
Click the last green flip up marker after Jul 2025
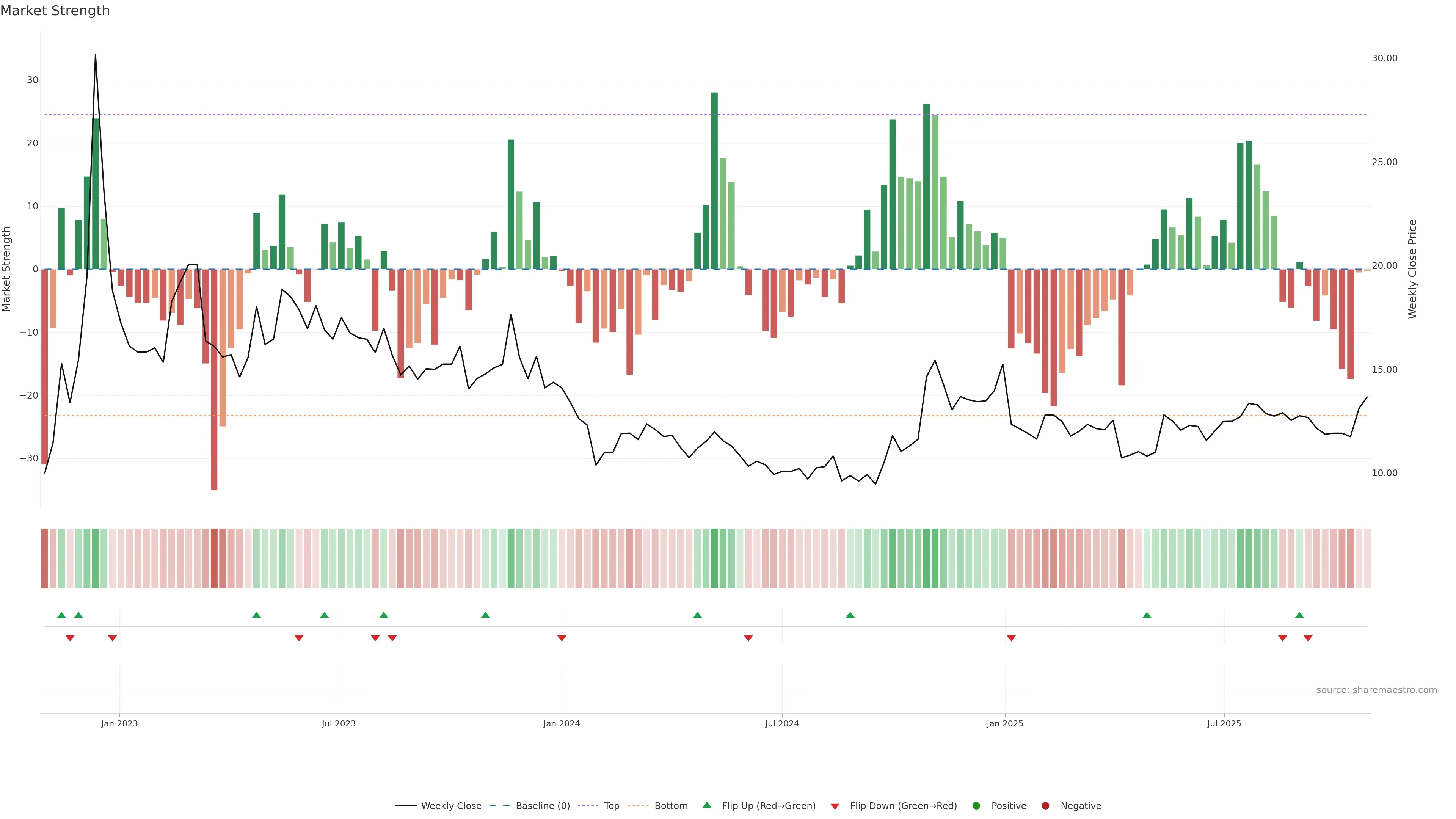(1299, 615)
